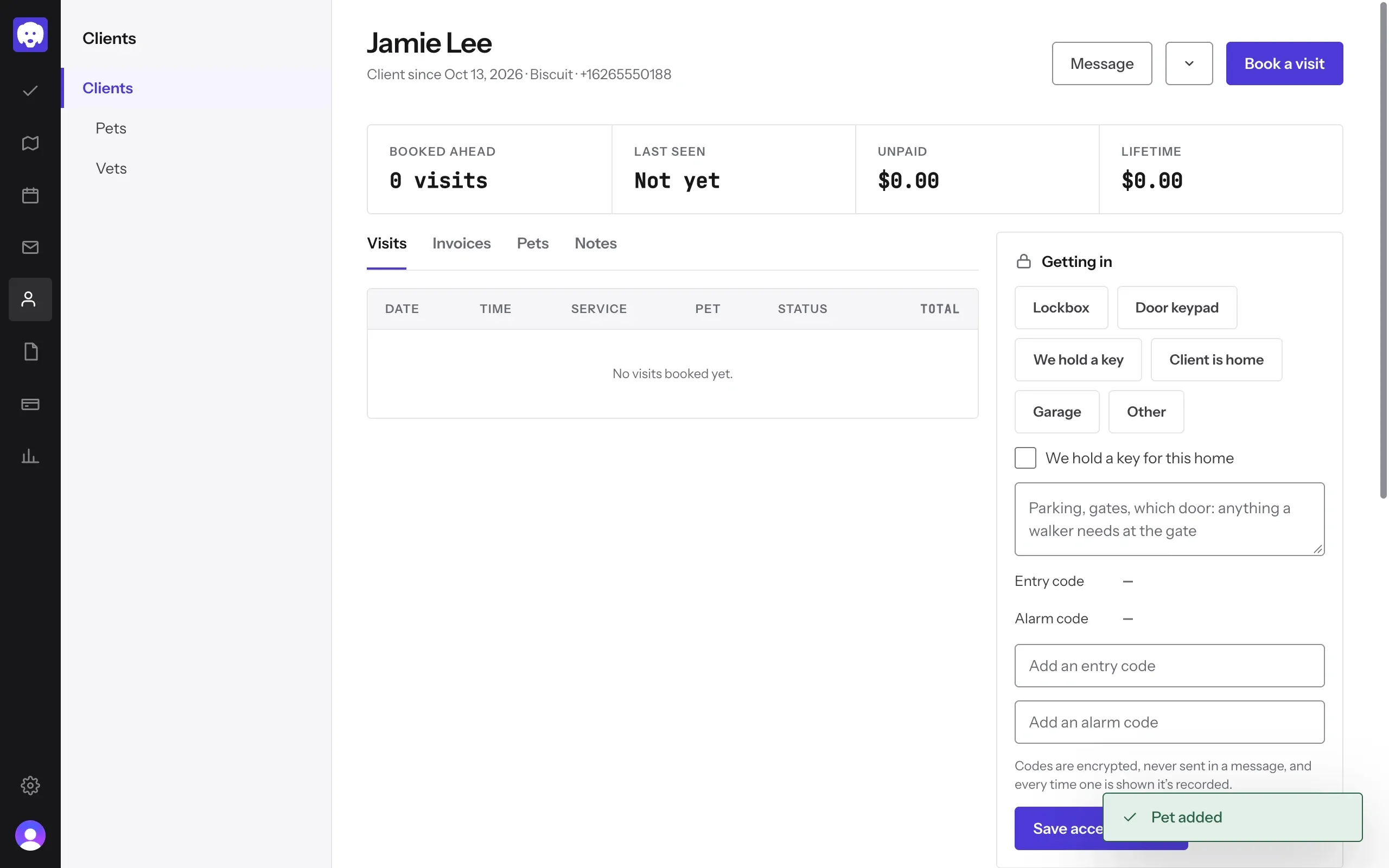Select the Garage access option
Screen dimensions: 1389x868
[x=1057, y=412]
